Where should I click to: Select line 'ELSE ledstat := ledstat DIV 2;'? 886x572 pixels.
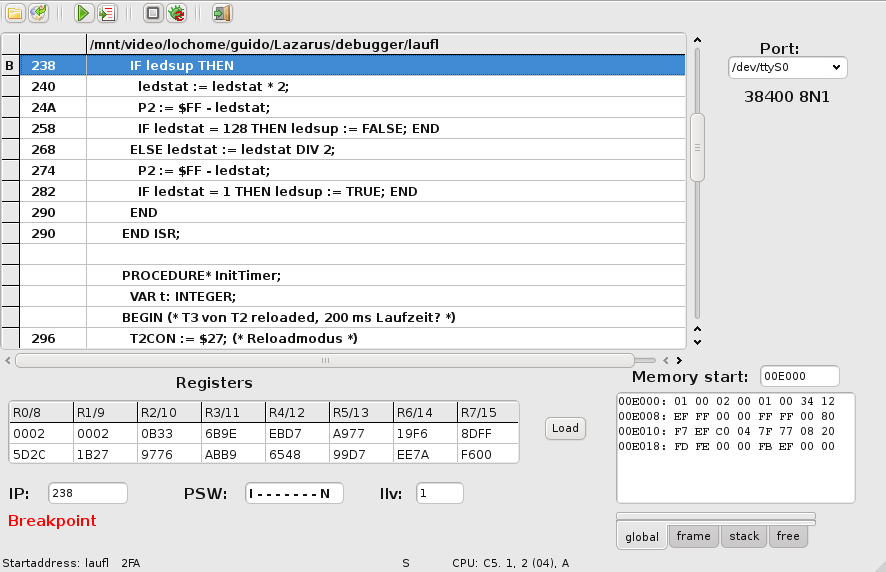coord(386,149)
